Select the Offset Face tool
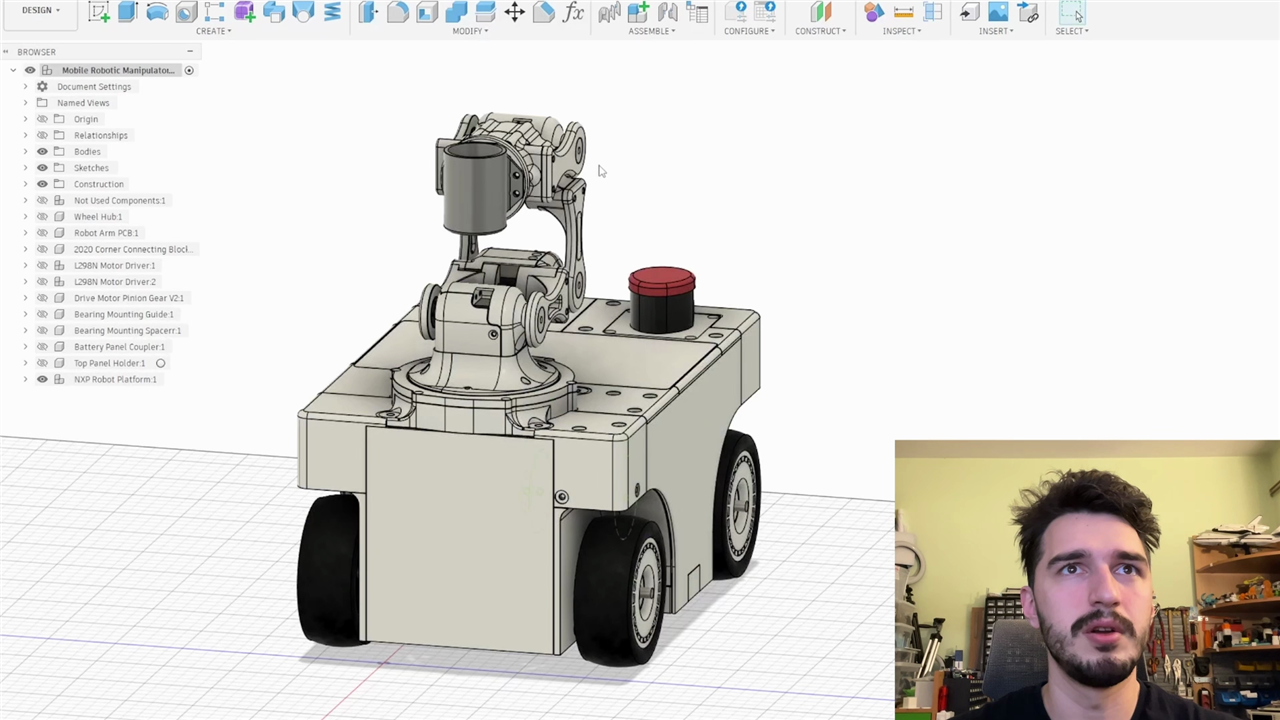1280x720 pixels. pos(485,12)
